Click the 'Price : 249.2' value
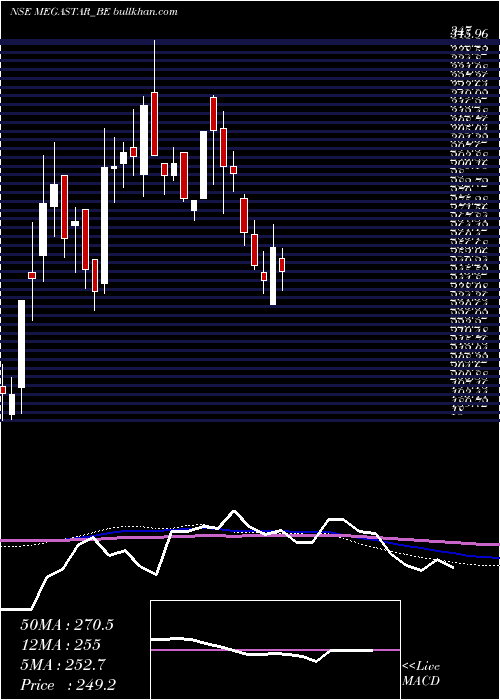Viewport: 500px width, 700px height. pyautogui.click(x=69, y=685)
